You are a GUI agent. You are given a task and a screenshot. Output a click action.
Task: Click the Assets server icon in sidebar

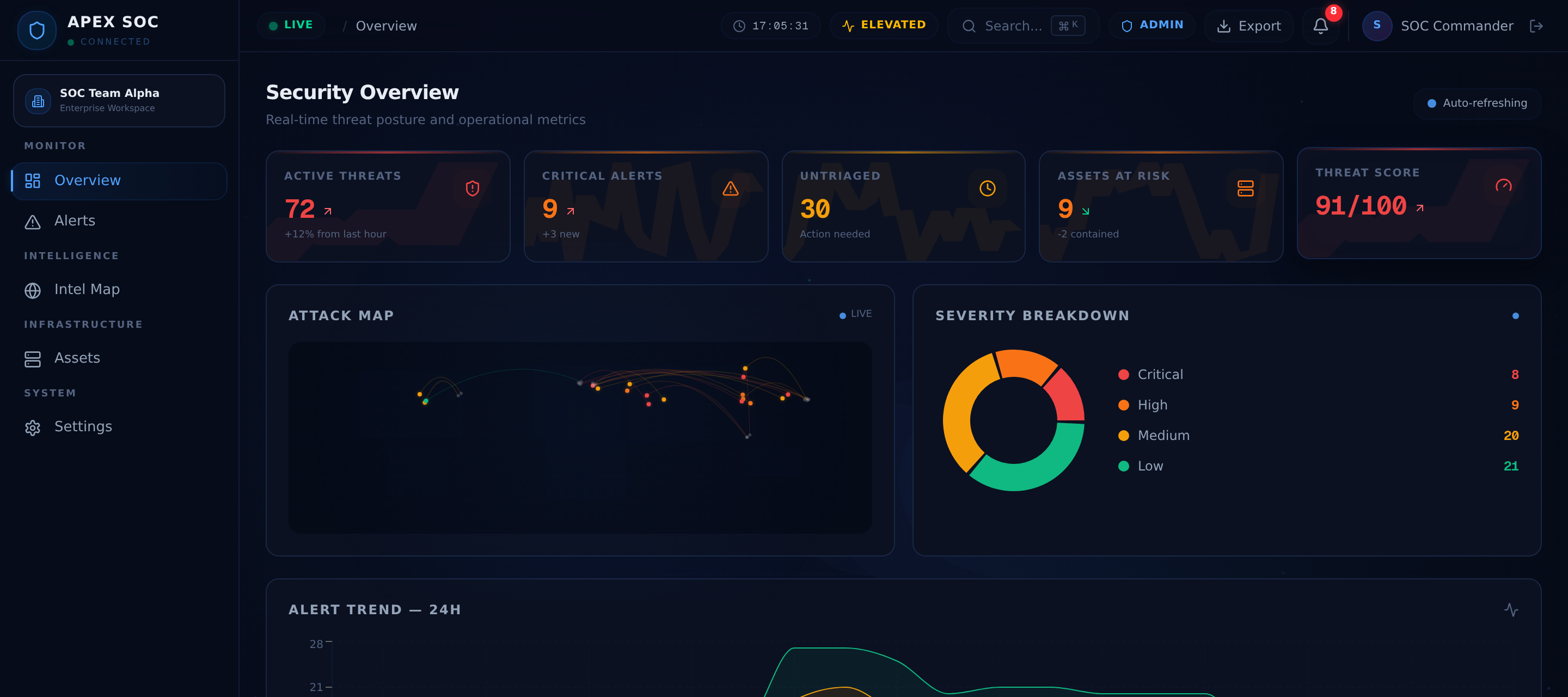33,359
